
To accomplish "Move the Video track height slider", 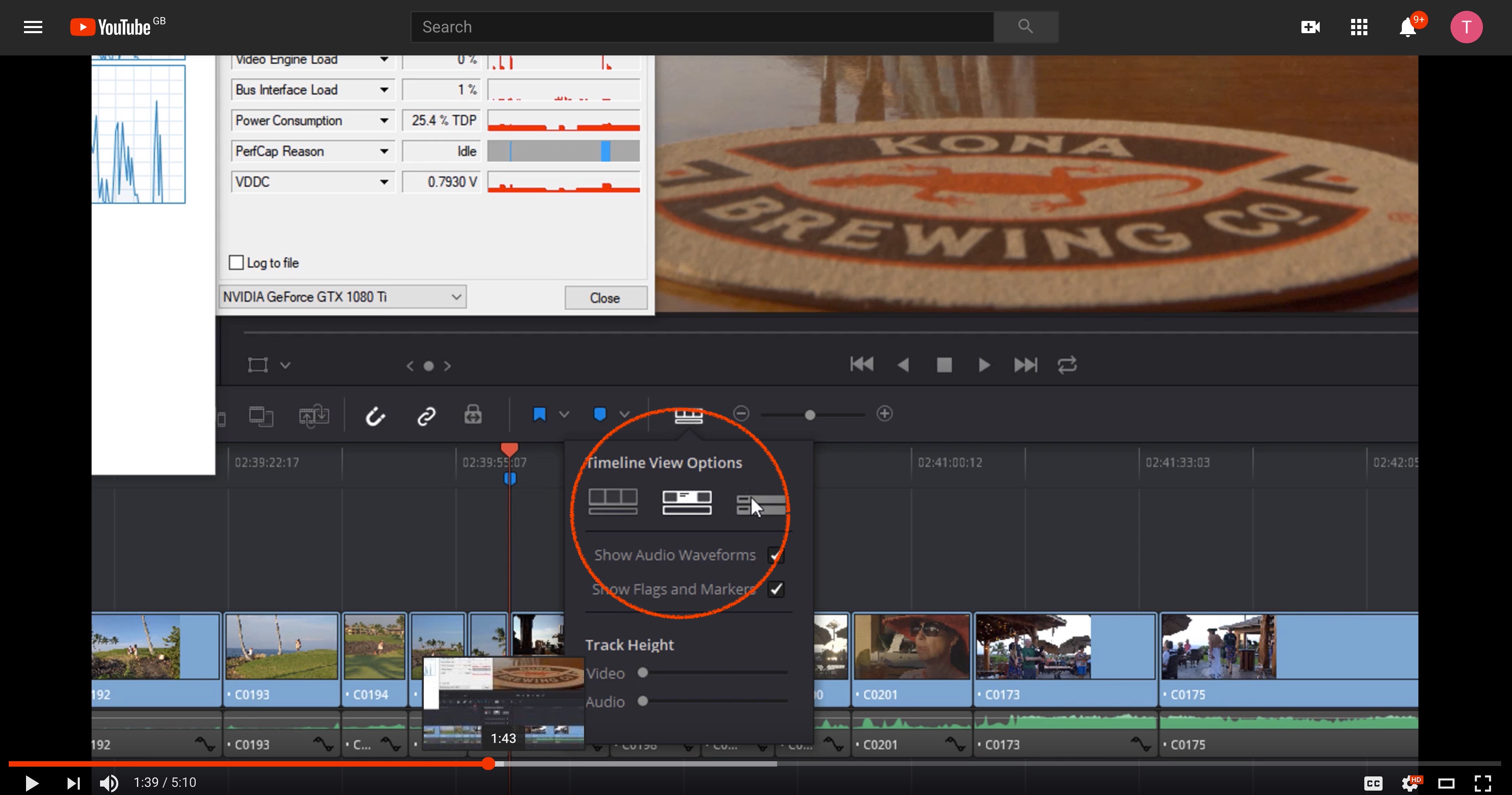I will (643, 673).
